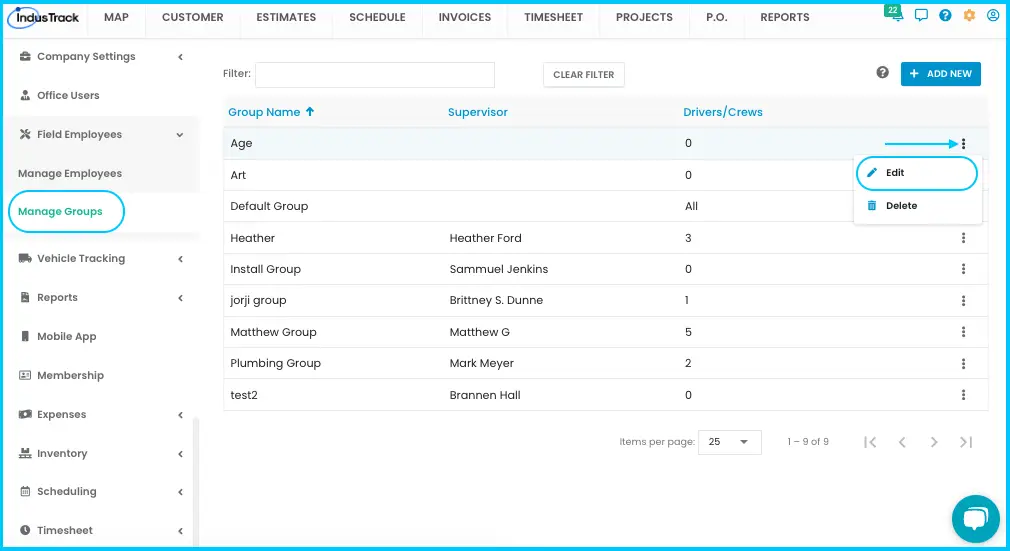Open the orange settings gear icon
The height and width of the screenshot is (551, 1010).
pos(969,15)
